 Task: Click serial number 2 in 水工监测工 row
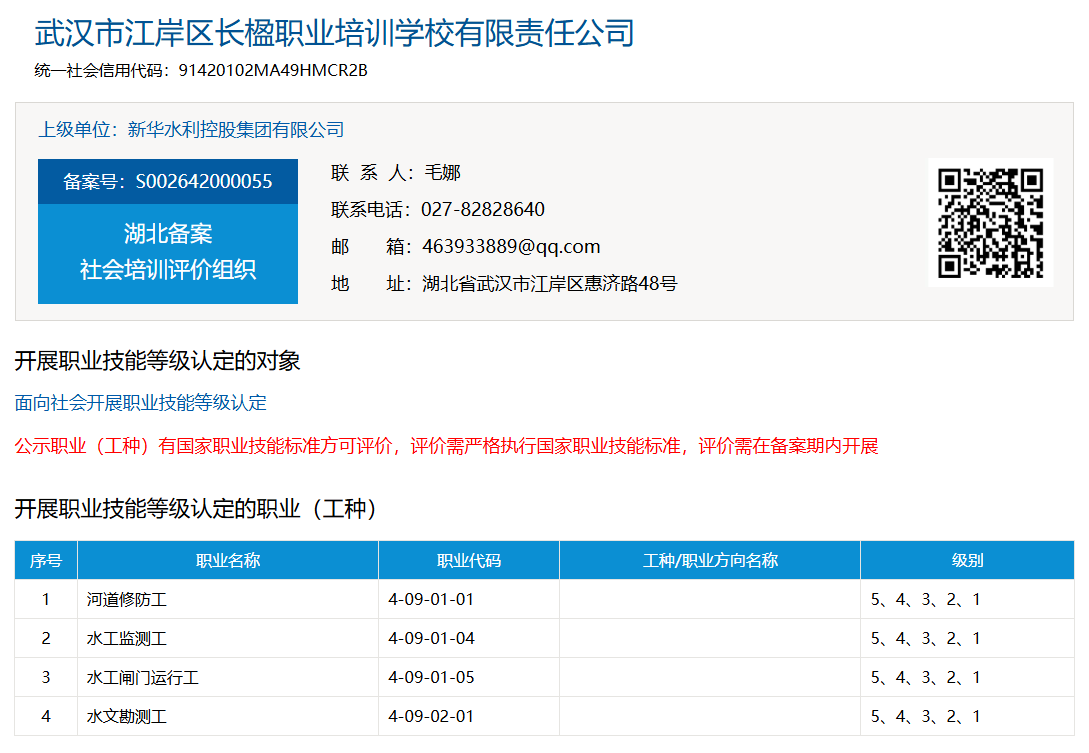click(x=46, y=638)
